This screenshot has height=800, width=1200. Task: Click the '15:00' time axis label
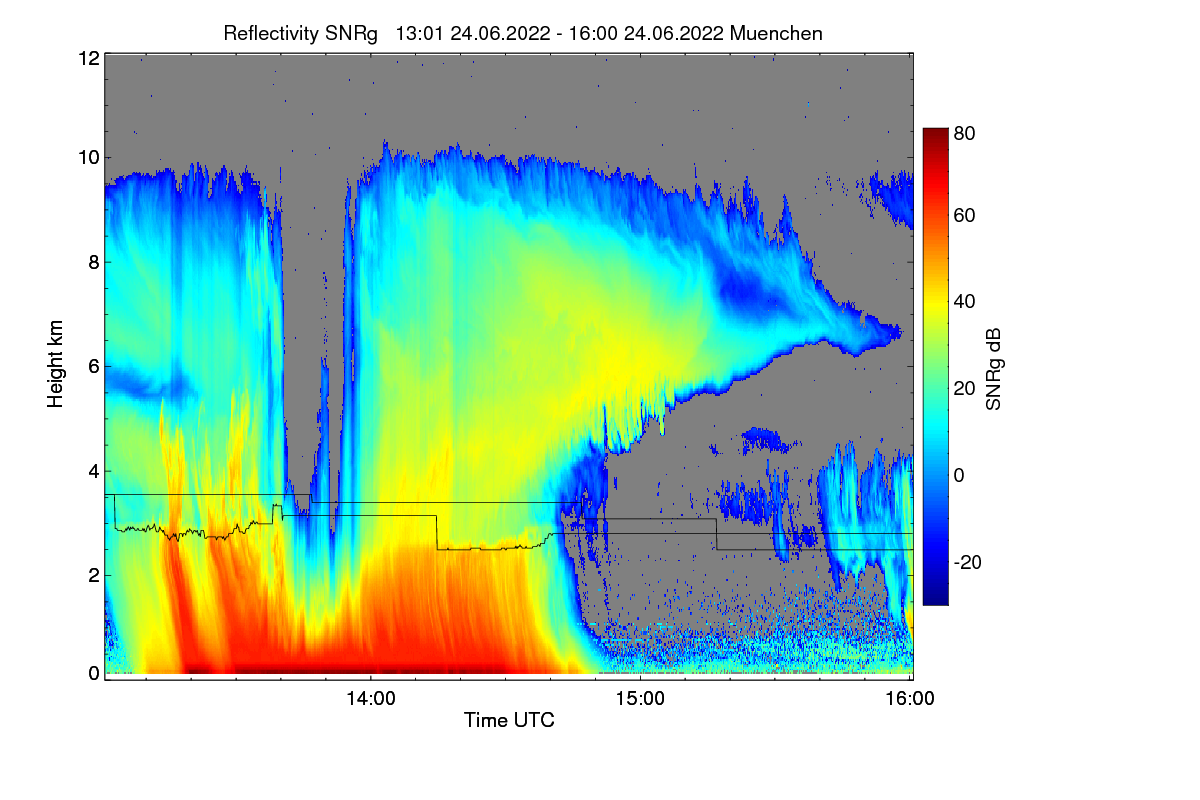(640, 699)
